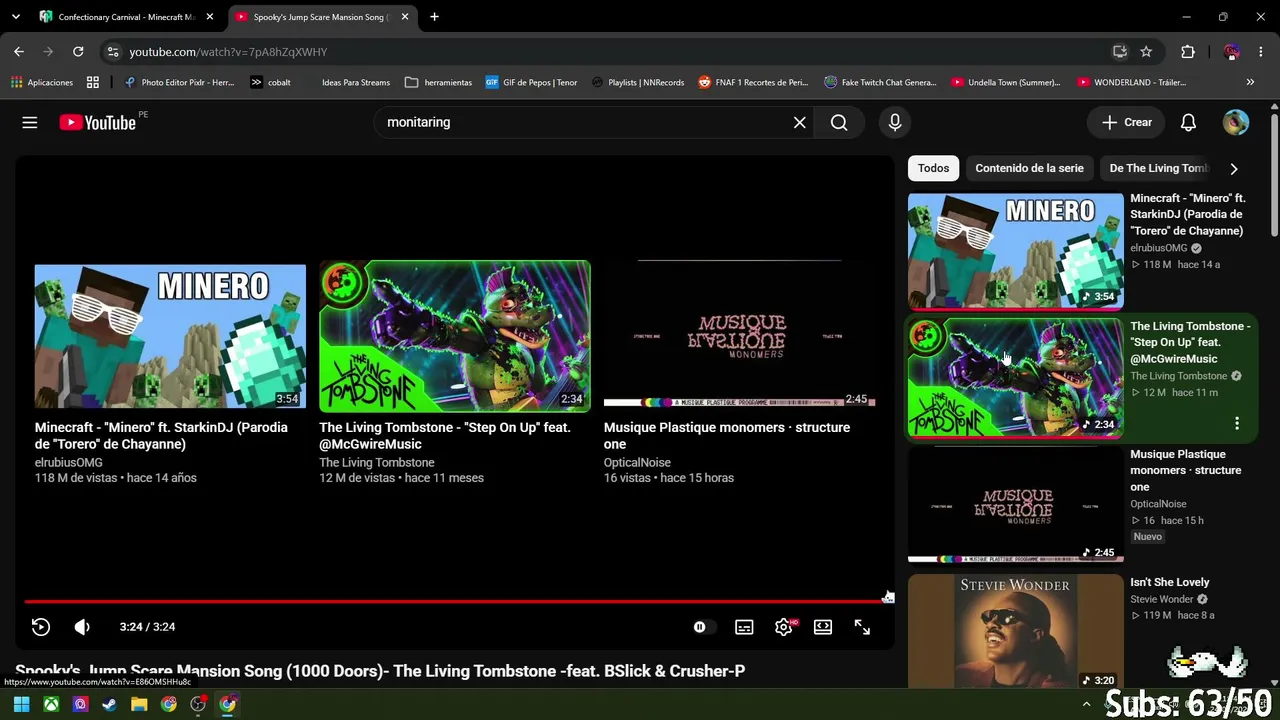Click the sidebar Step On Up title
Image resolution: width=1280 pixels, height=720 pixels.
1190,342
